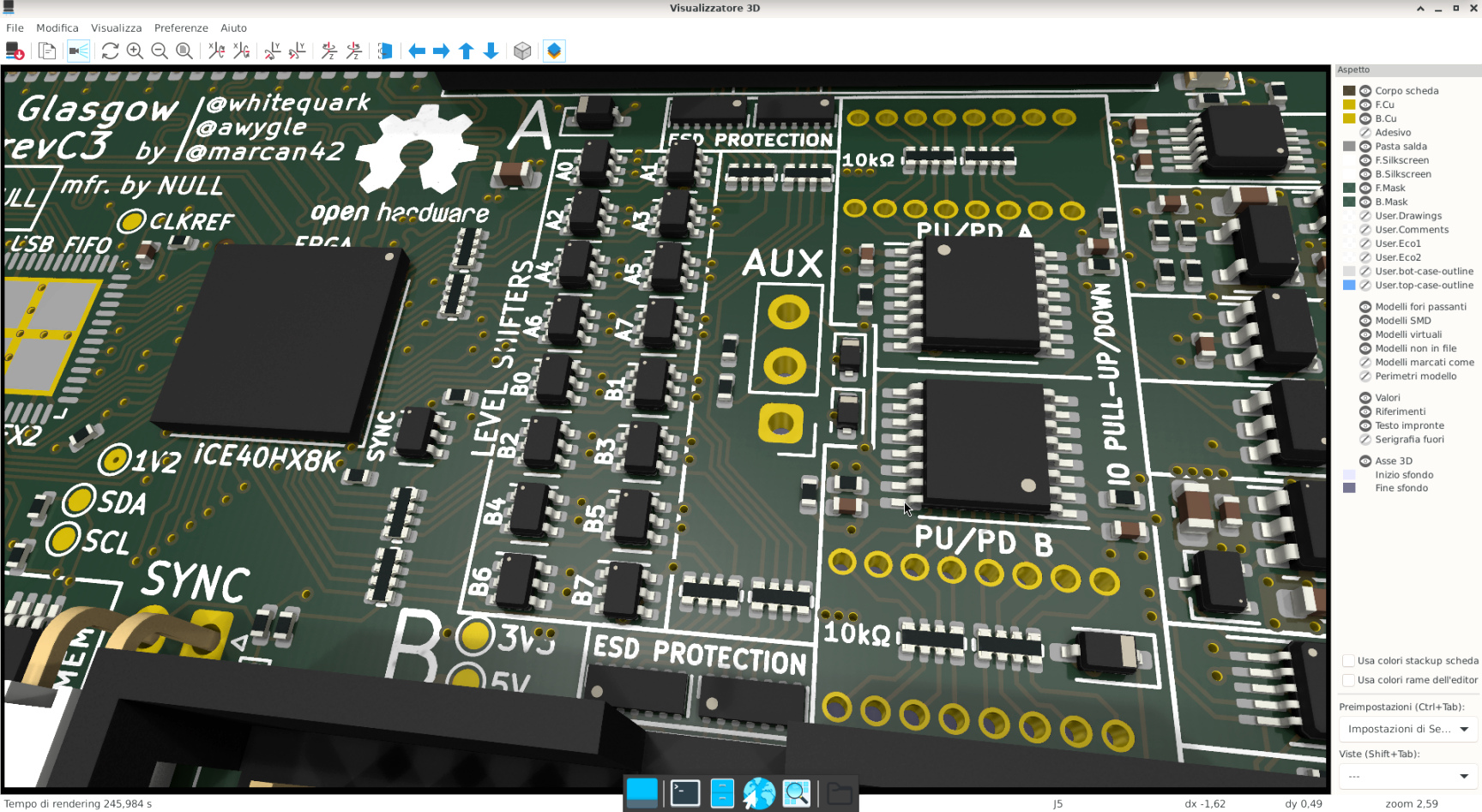The image size is (1482, 812).
Task: Hide the Riferimenti reference designators
Action: [x=1365, y=412]
